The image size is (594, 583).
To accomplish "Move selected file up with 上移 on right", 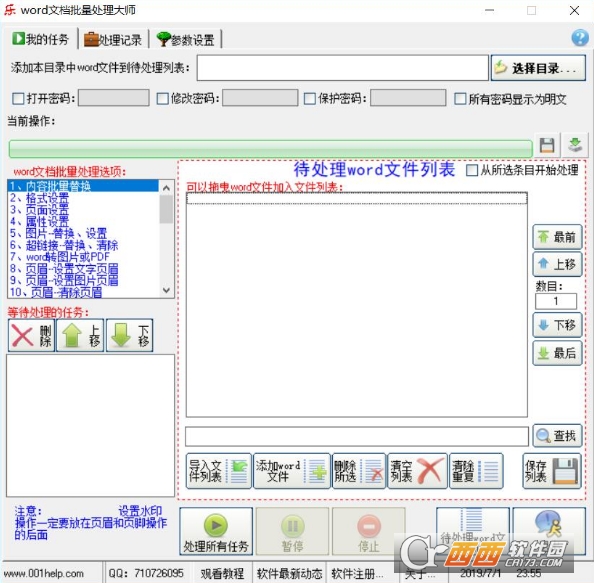I will tap(557, 264).
